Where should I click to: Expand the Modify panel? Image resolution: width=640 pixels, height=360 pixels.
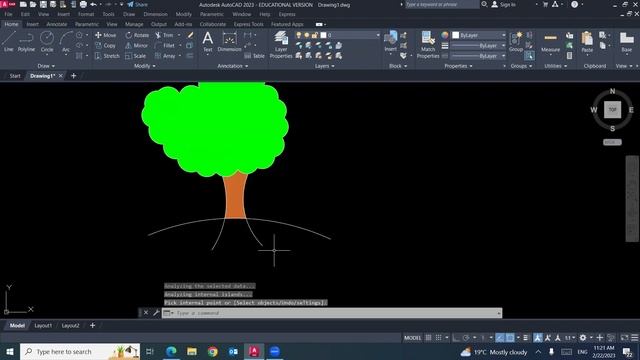click(x=144, y=66)
